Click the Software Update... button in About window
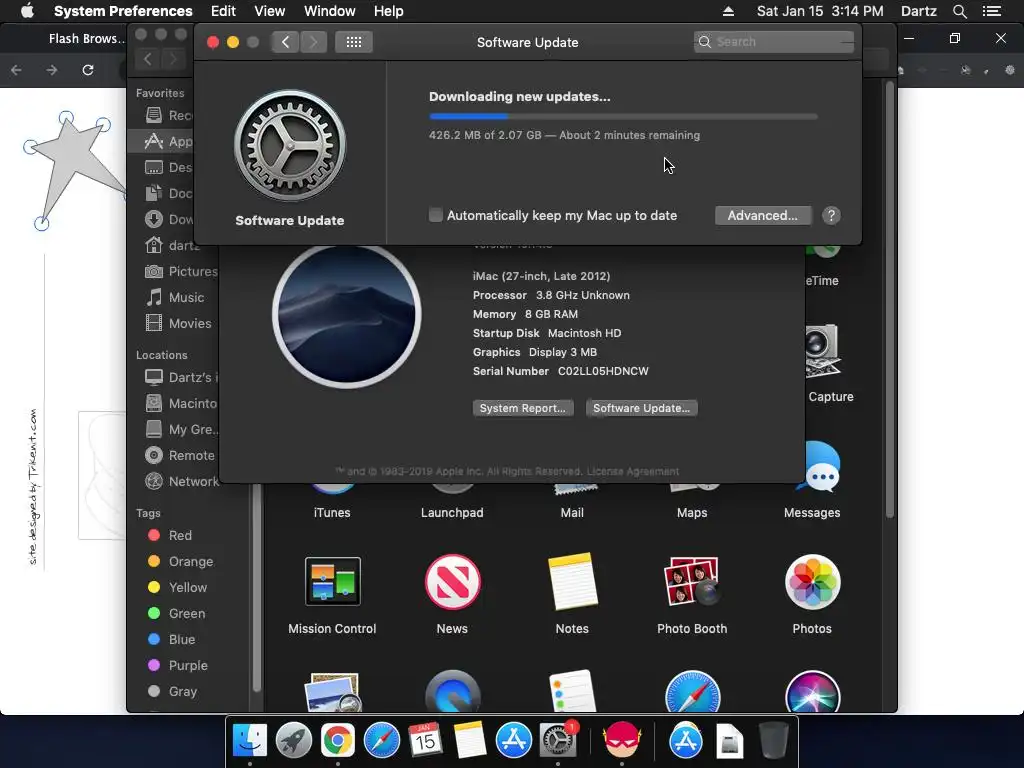This screenshot has height=768, width=1024. coord(641,408)
